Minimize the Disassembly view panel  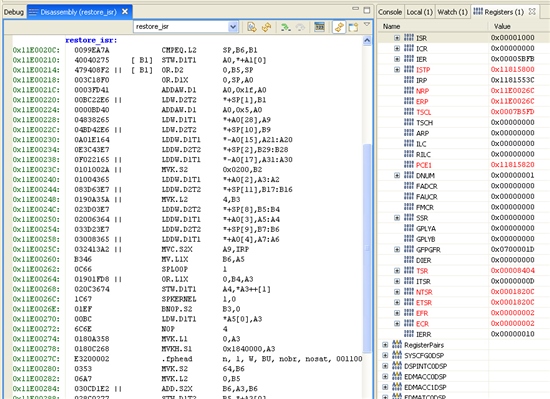tap(355, 9)
